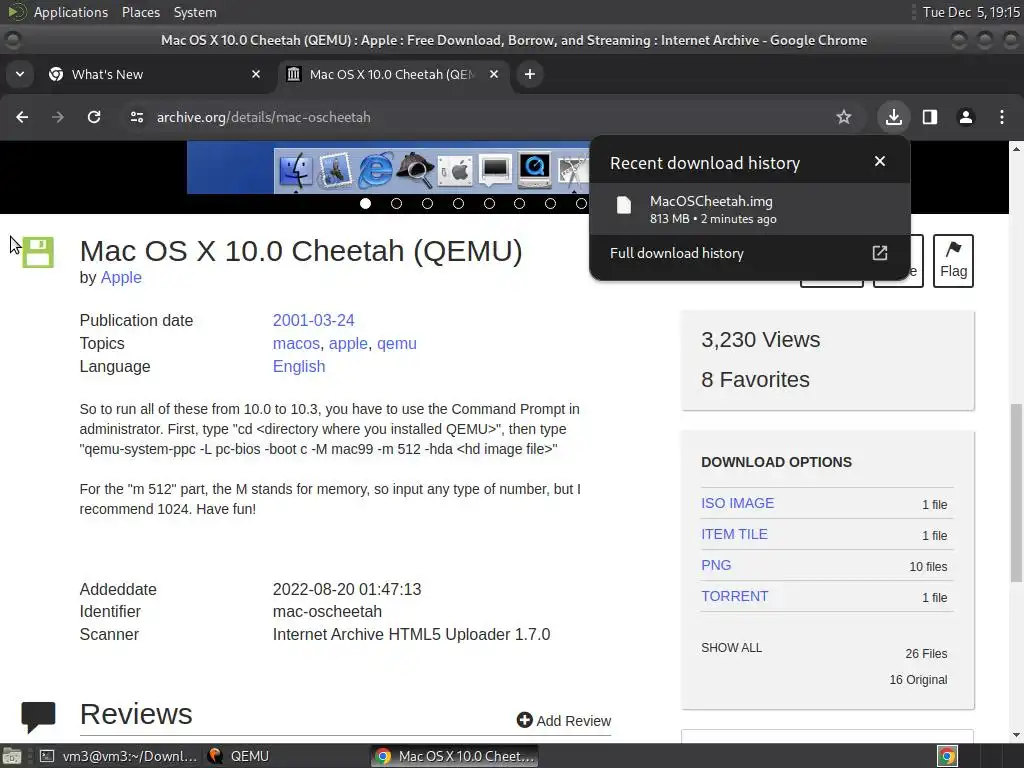Click the show desktop icon in the taskbar
Viewport: 1024px width, 768px height.
pos(12,756)
